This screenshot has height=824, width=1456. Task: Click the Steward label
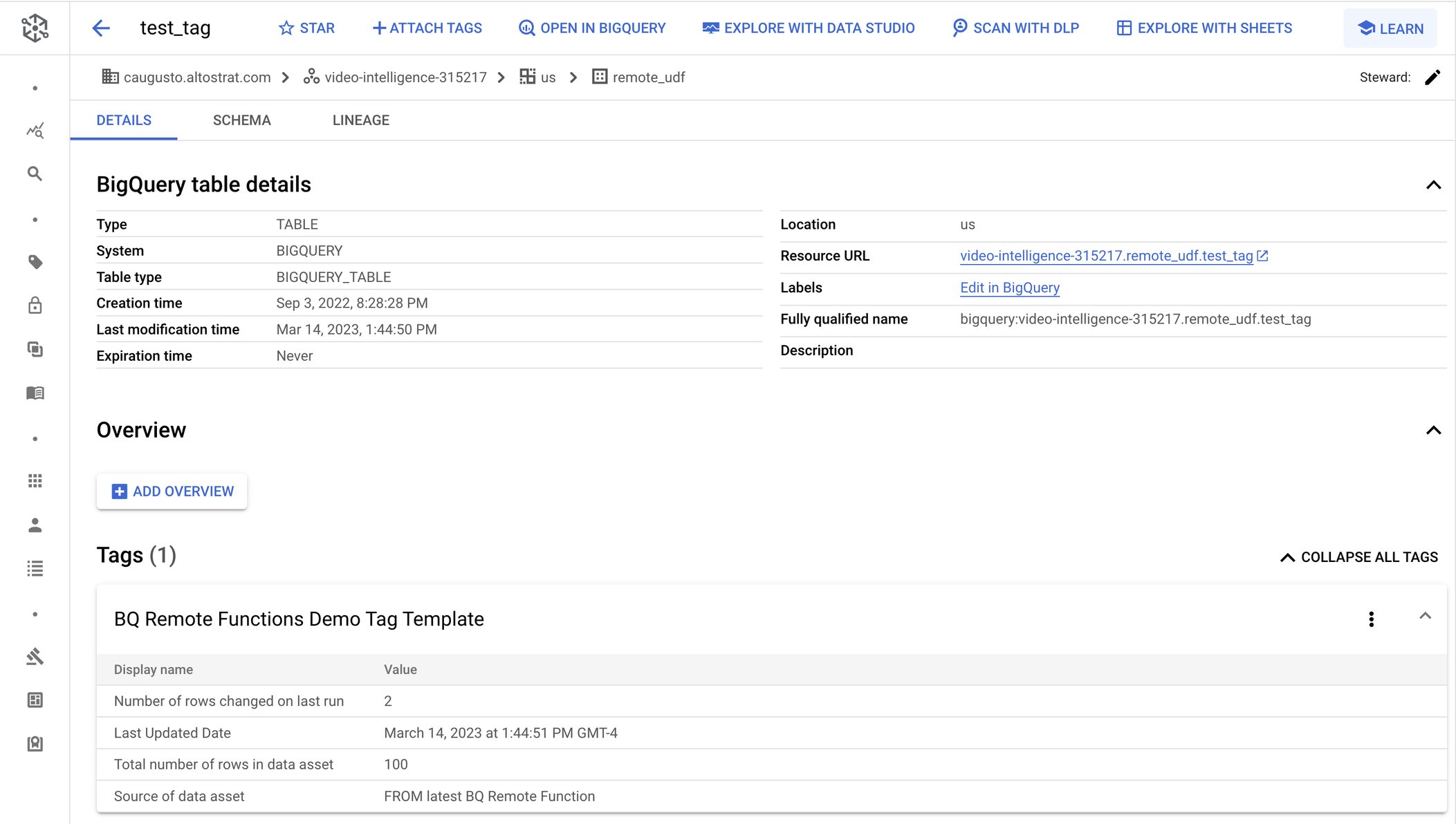point(1385,77)
